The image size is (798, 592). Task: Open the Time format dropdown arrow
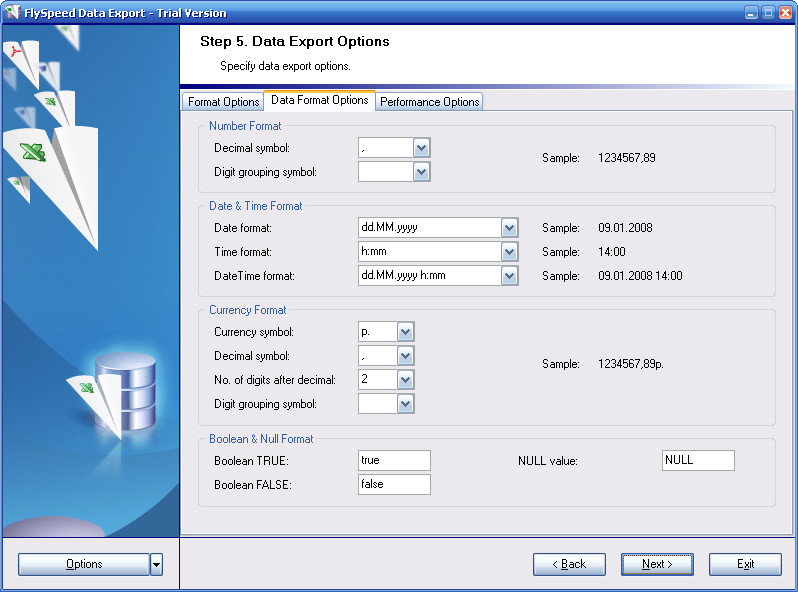tap(509, 252)
